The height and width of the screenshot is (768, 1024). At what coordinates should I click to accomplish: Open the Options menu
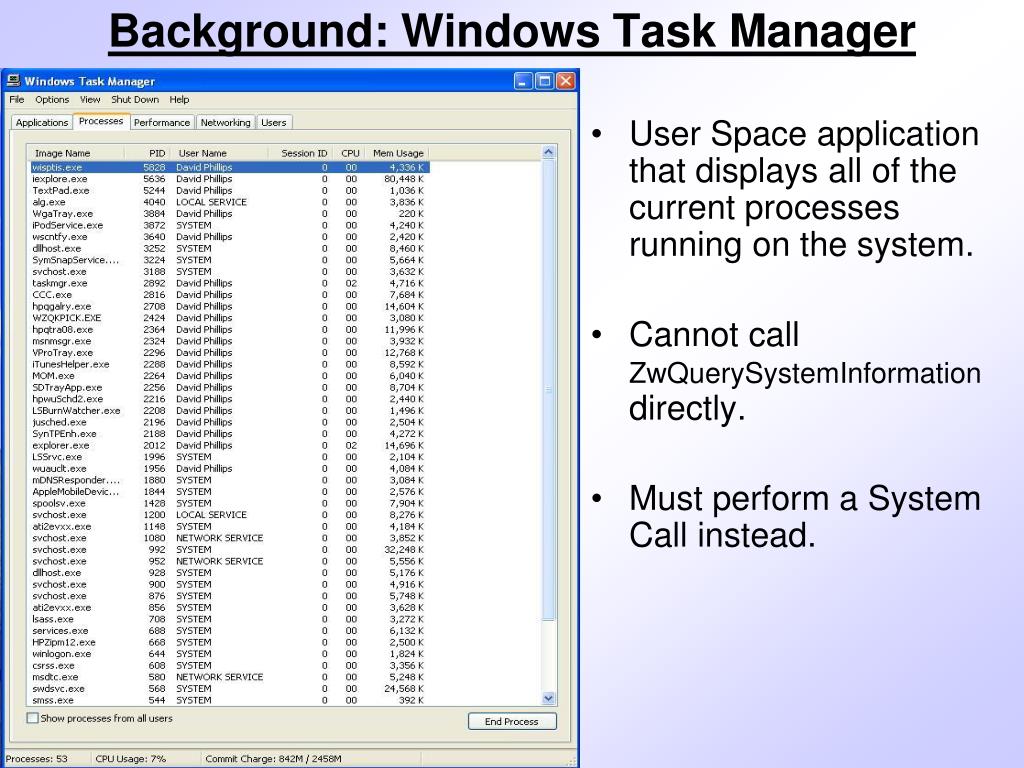52,99
